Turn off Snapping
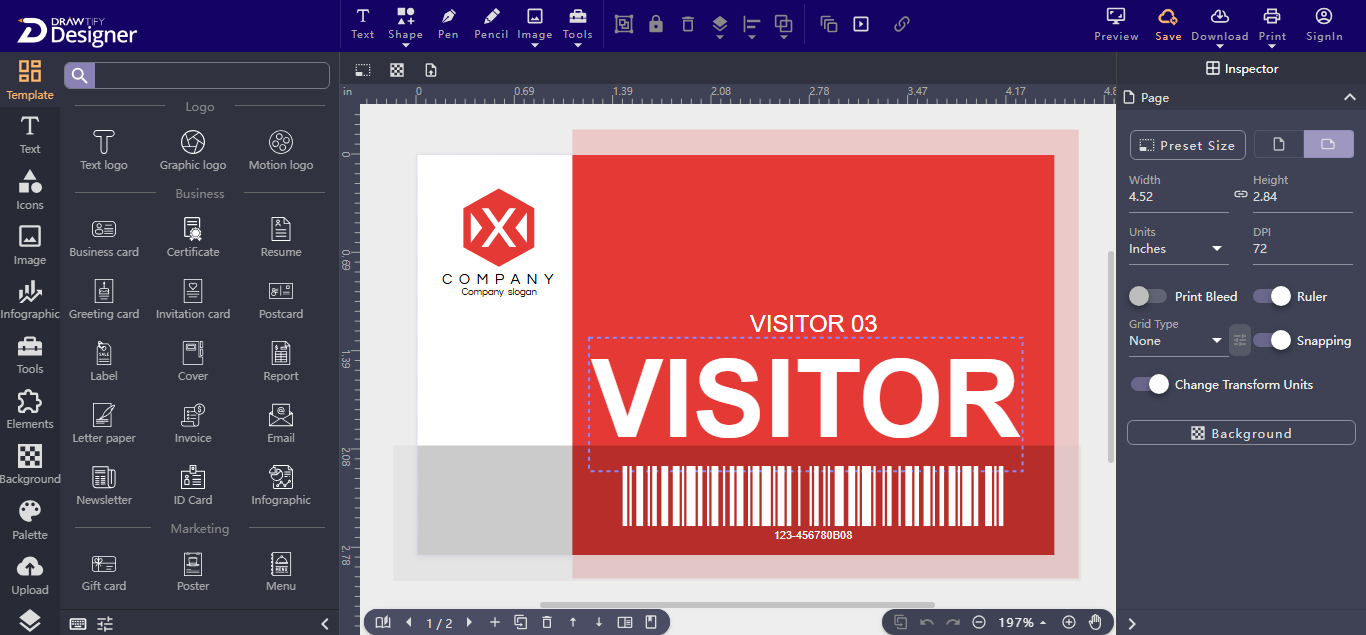 1272,340
